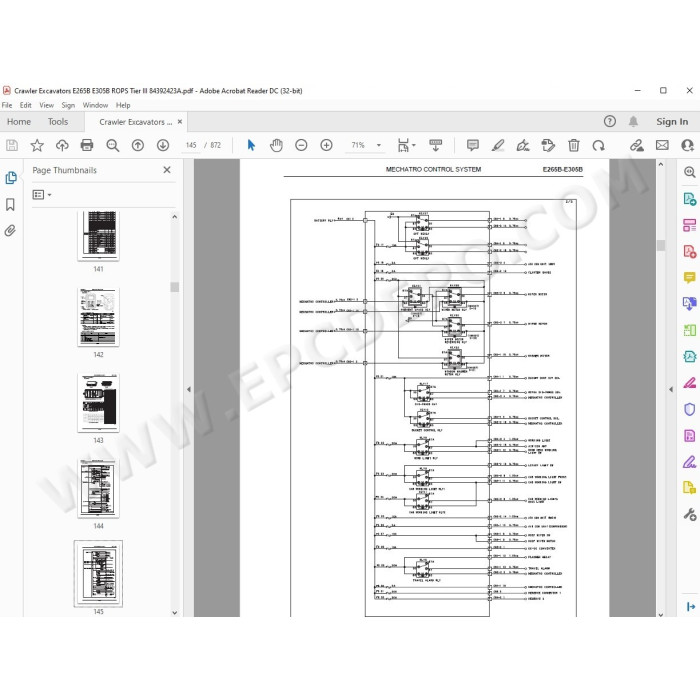Select the page 143 thumbnail
700x700 pixels.
click(98, 403)
